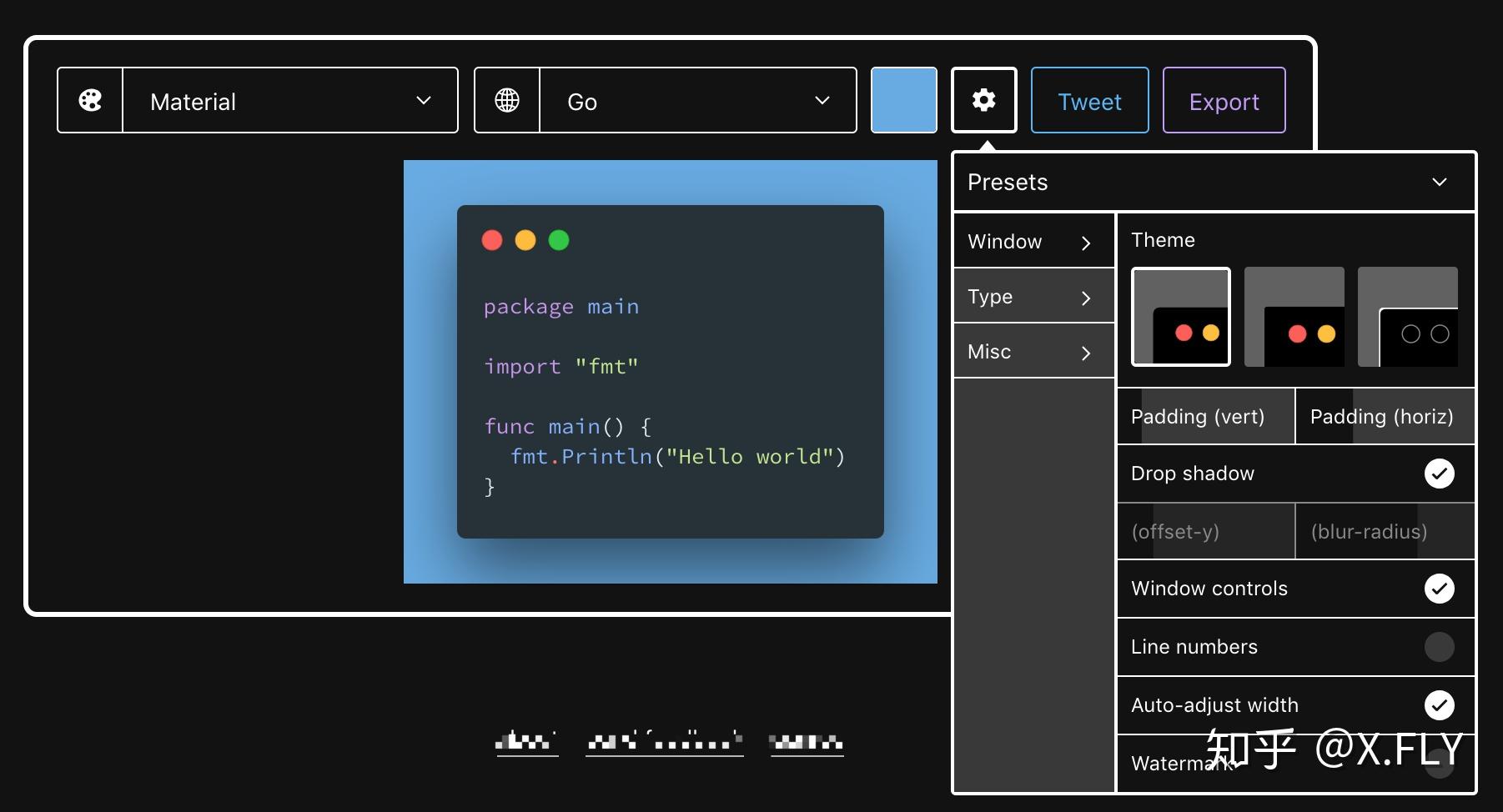Select the outlined-controls window theme thumbnail
Viewport: 1503px width, 812px height.
1408,317
